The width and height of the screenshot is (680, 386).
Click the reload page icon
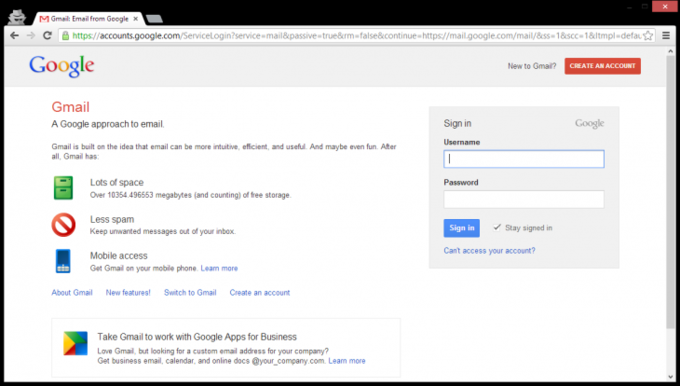pos(47,36)
